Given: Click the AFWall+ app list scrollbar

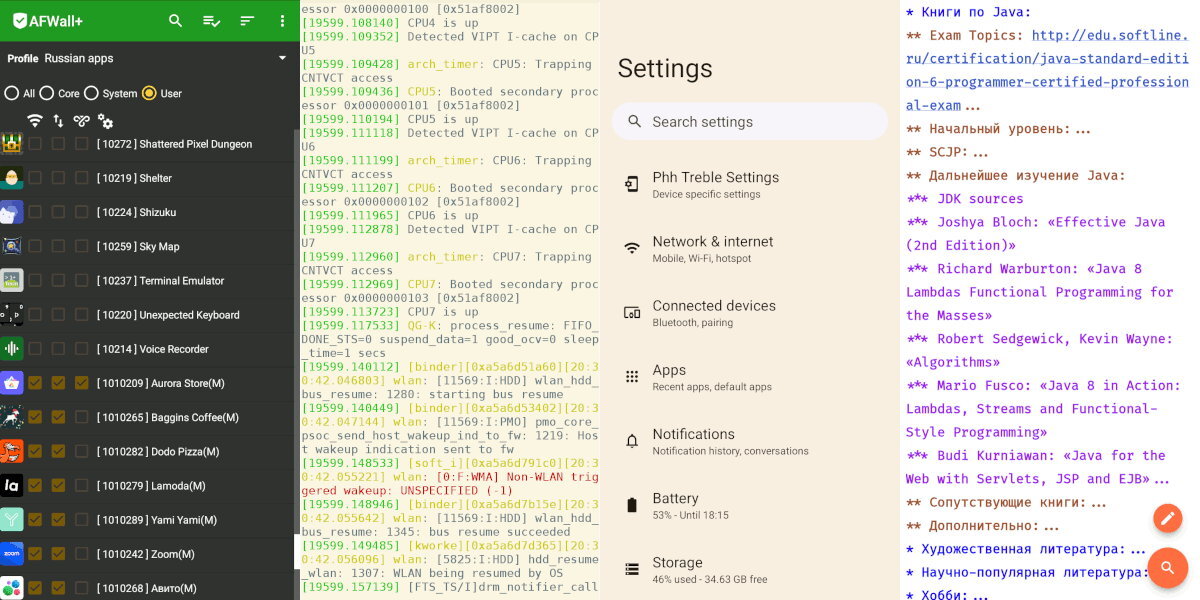Looking at the screenshot, I should [297, 550].
